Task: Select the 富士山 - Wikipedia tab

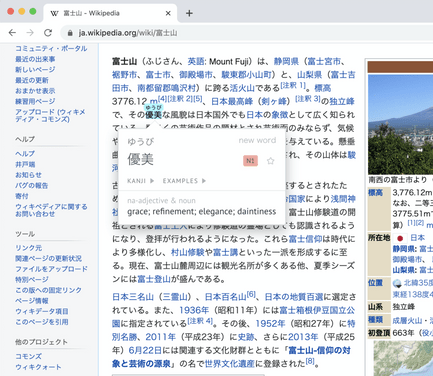Action: 110,13
